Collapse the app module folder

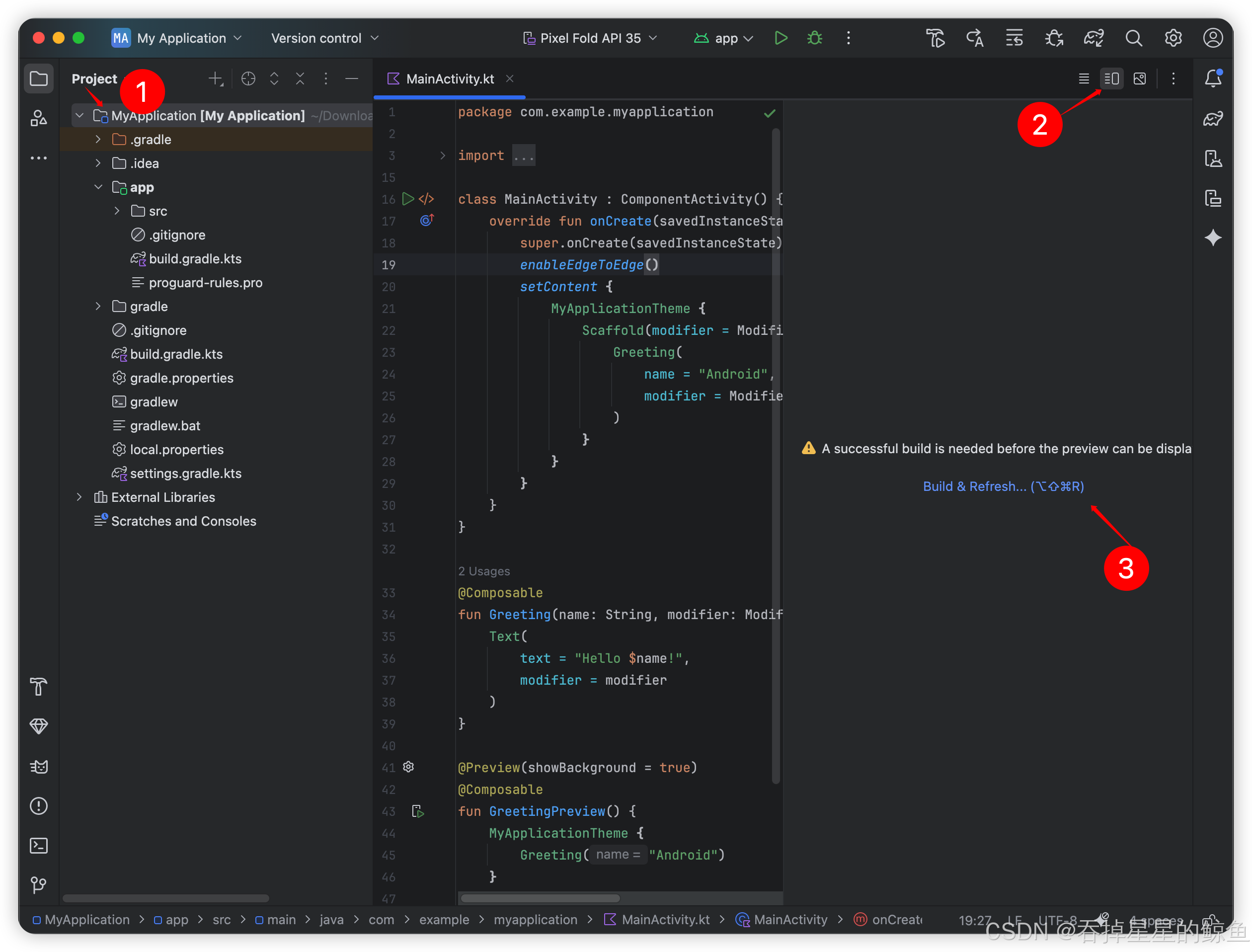tap(98, 187)
